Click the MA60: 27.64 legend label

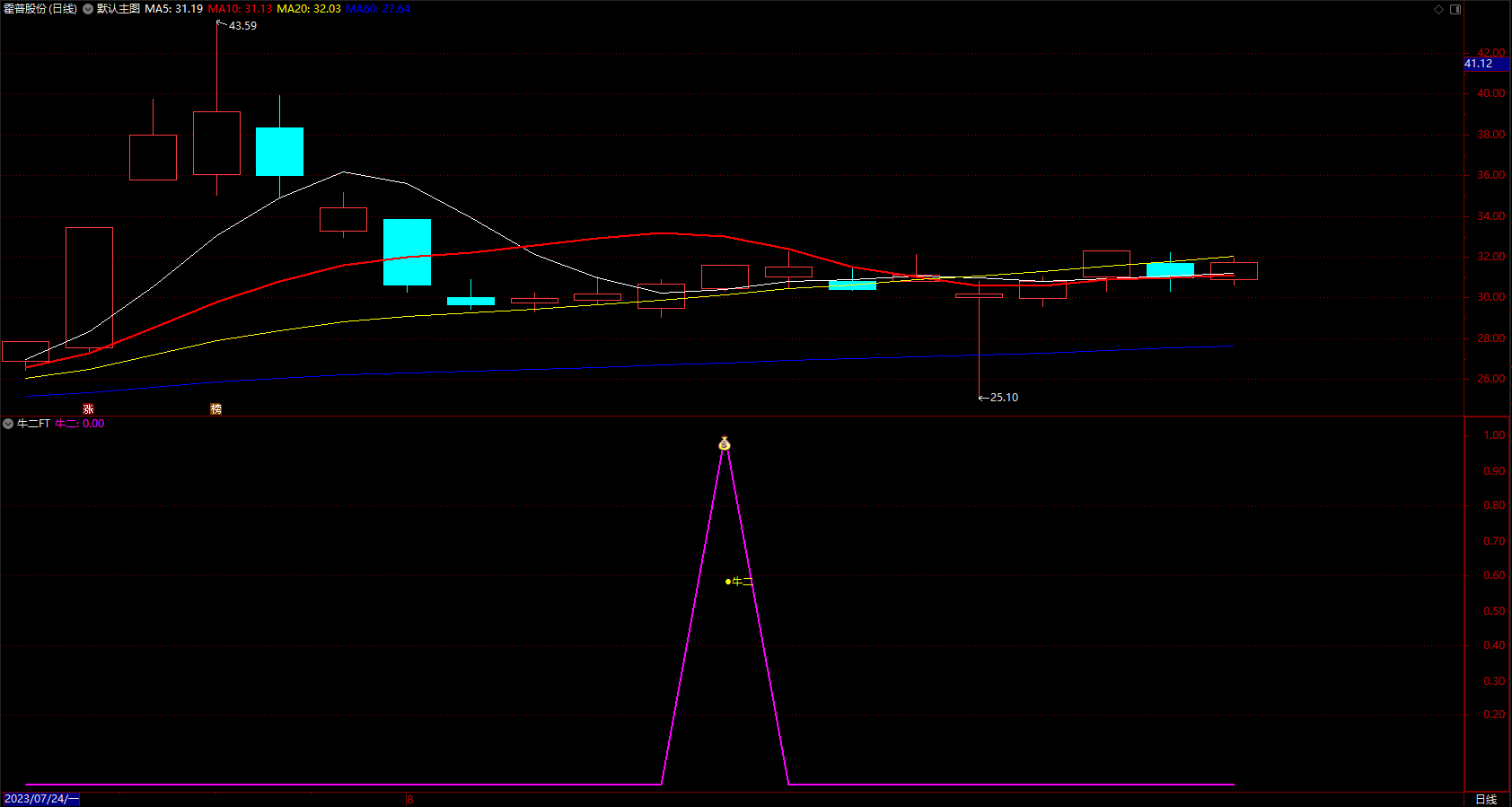pos(378,9)
